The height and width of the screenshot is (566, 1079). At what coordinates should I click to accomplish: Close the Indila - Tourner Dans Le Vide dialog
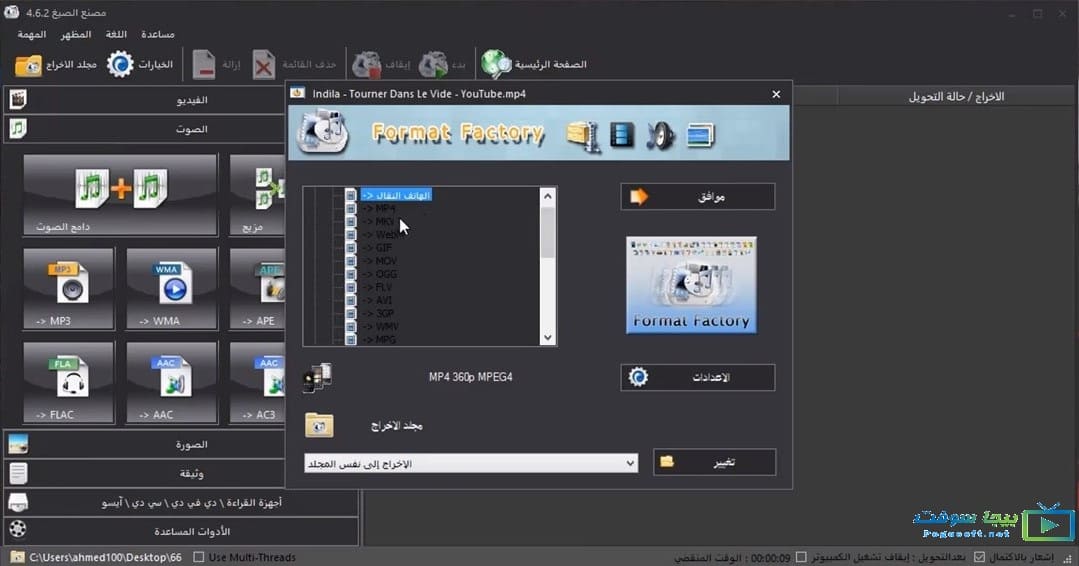pos(776,94)
